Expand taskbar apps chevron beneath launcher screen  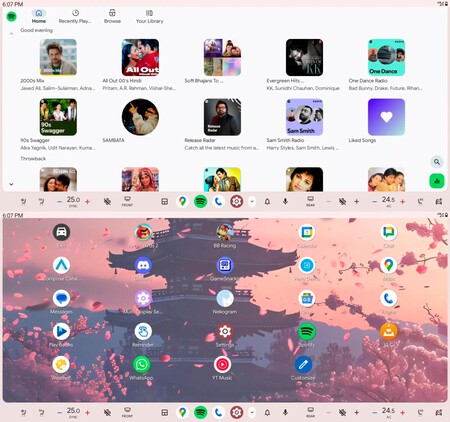pyautogui.click(x=252, y=412)
